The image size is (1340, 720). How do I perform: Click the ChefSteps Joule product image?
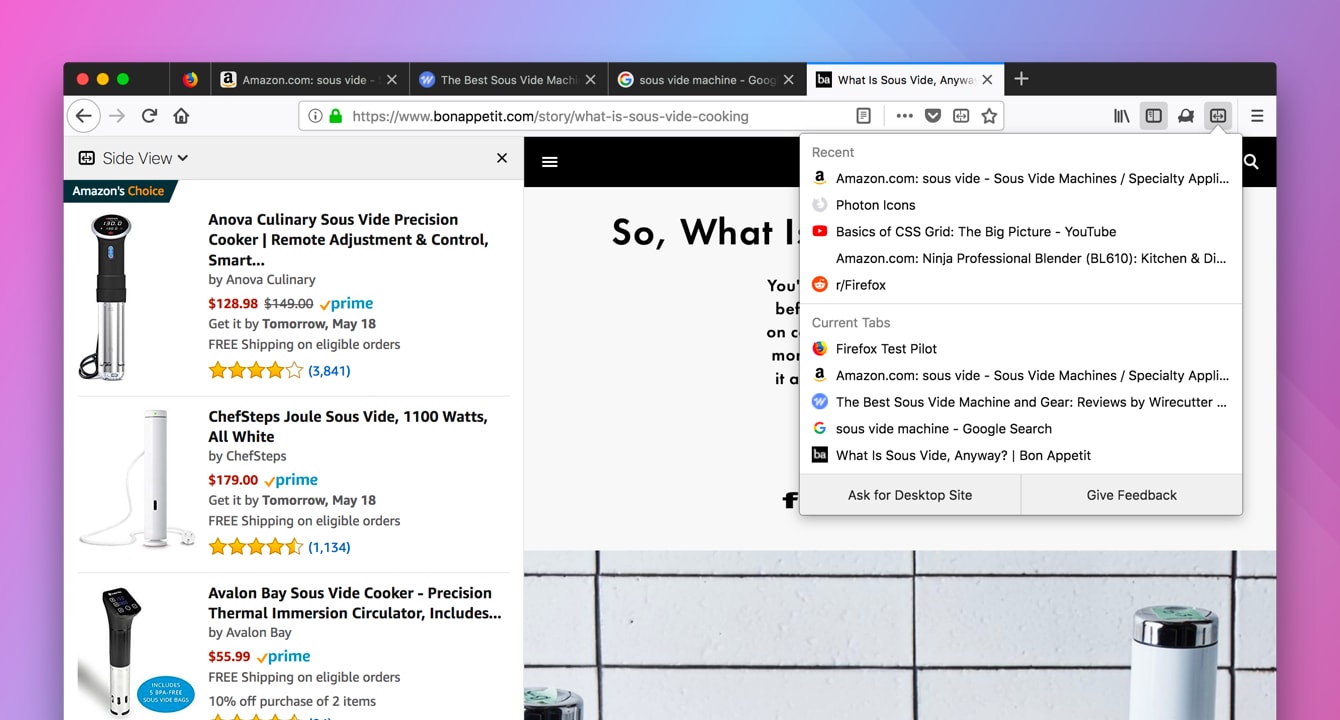[x=137, y=478]
